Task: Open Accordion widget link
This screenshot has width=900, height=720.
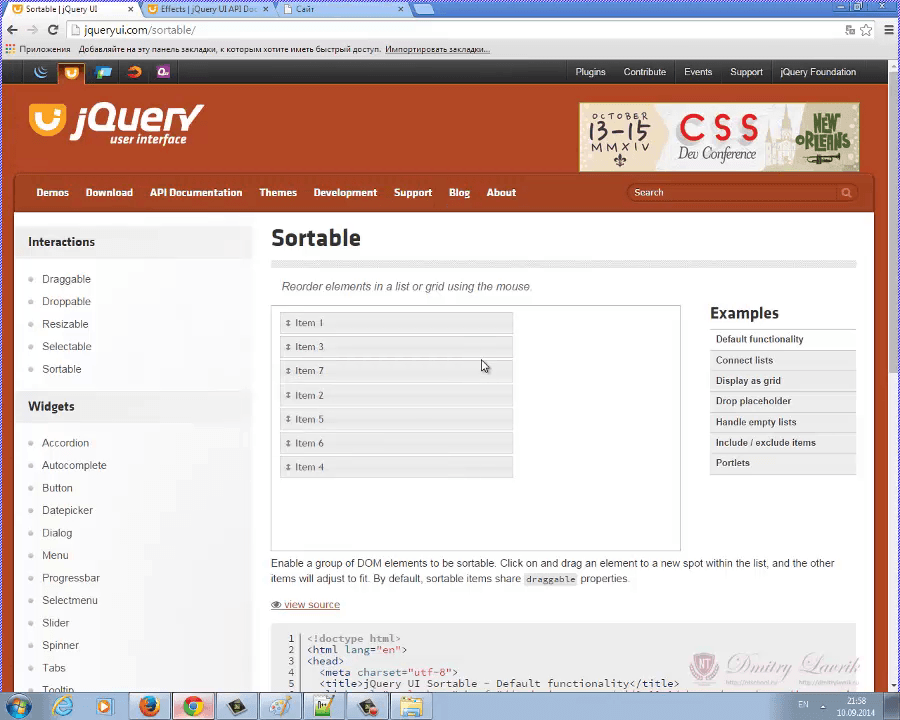Action: pos(65,443)
